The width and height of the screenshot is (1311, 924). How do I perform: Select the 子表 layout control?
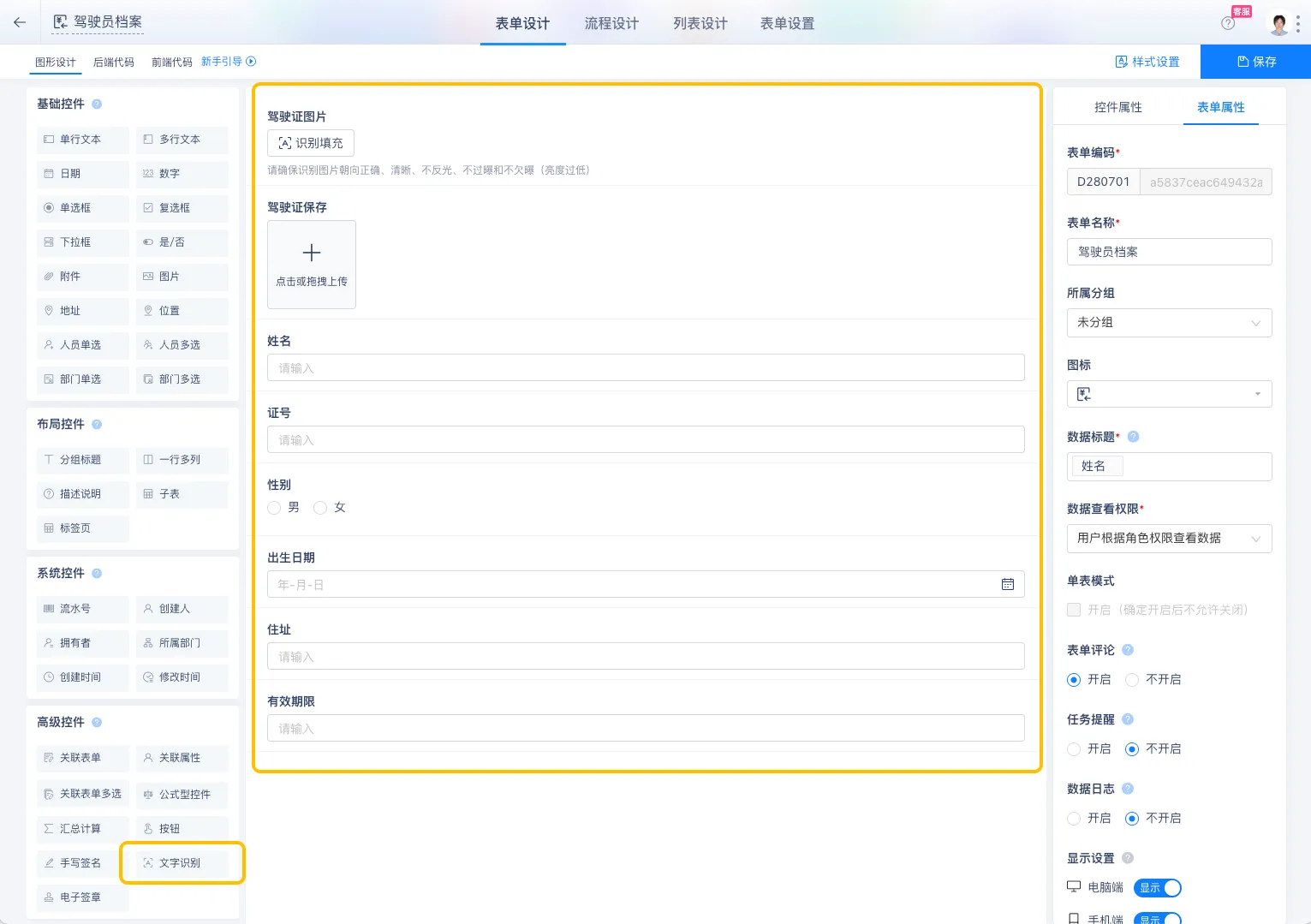[182, 494]
